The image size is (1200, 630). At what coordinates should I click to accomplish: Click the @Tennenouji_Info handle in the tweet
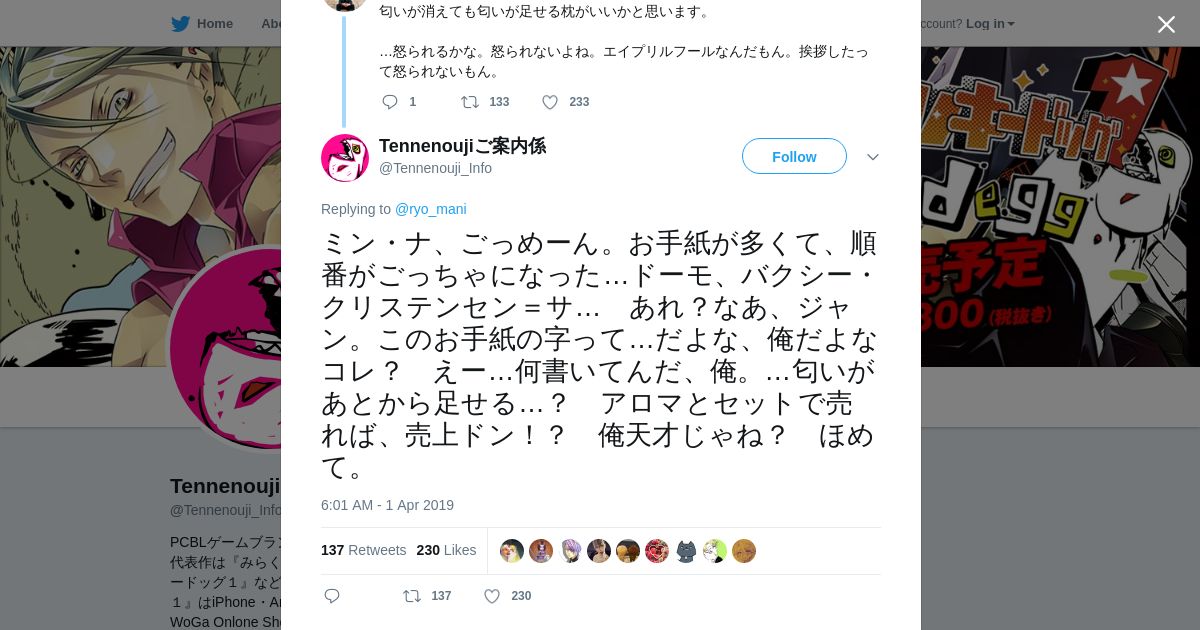click(435, 168)
